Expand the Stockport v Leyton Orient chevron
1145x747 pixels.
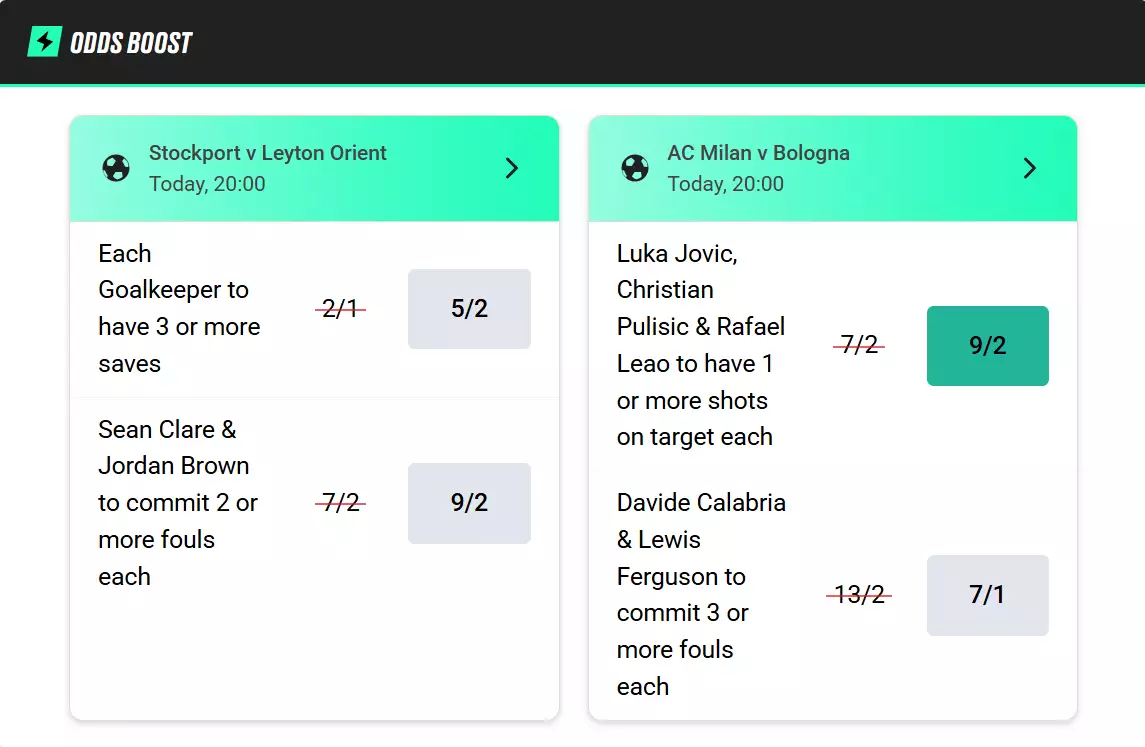[512, 168]
